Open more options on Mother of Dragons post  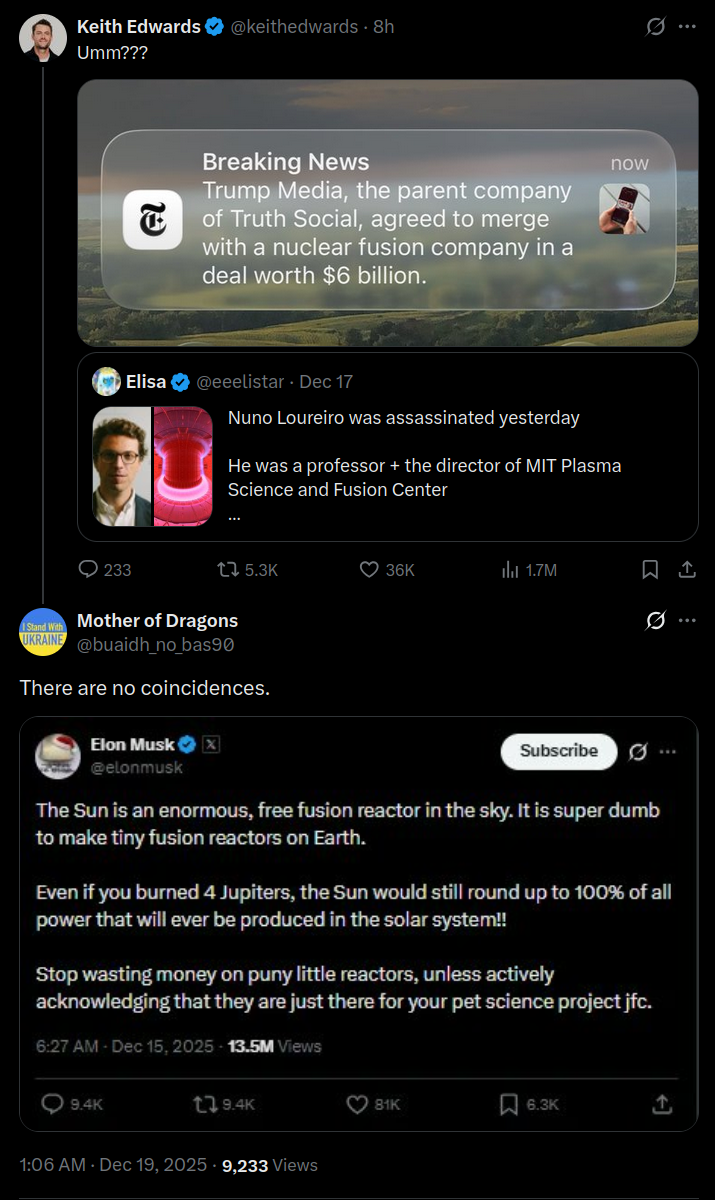(687, 621)
